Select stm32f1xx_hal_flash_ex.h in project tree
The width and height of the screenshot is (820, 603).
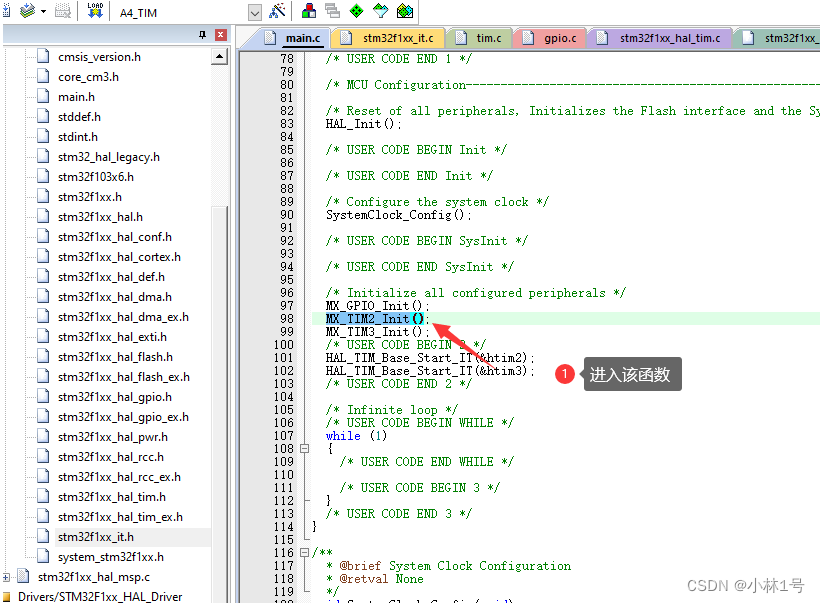(x=124, y=377)
